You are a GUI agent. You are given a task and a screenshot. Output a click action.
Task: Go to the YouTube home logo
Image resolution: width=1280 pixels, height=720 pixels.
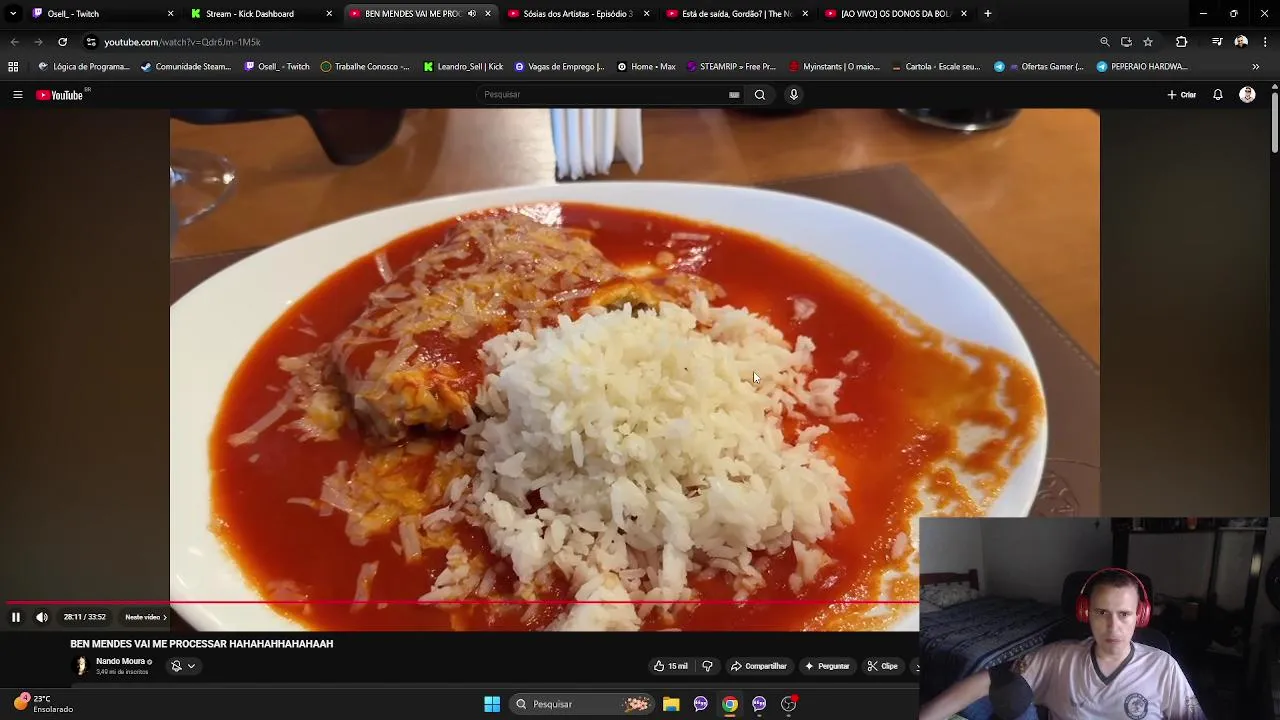tap(59, 95)
